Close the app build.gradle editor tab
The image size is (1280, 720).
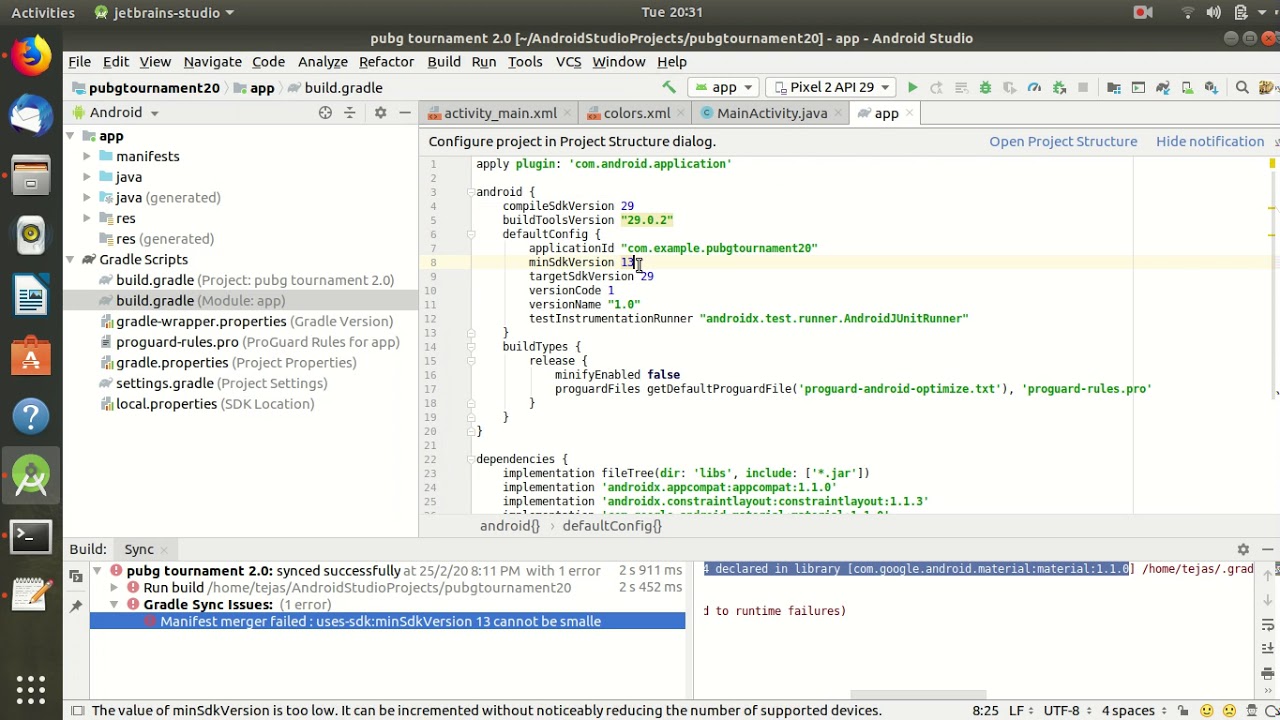[910, 113]
